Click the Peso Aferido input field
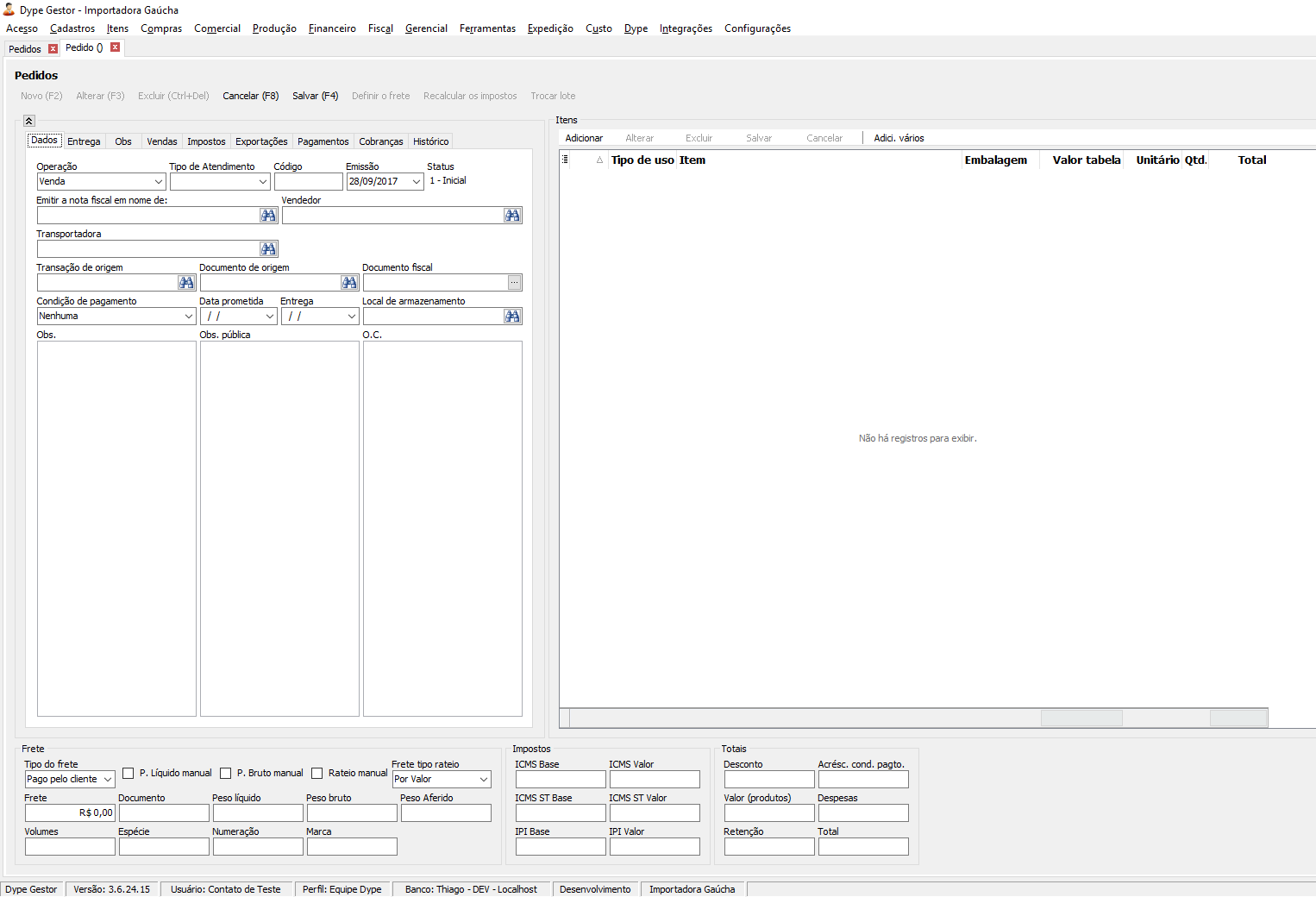The image size is (1316, 897). (446, 813)
